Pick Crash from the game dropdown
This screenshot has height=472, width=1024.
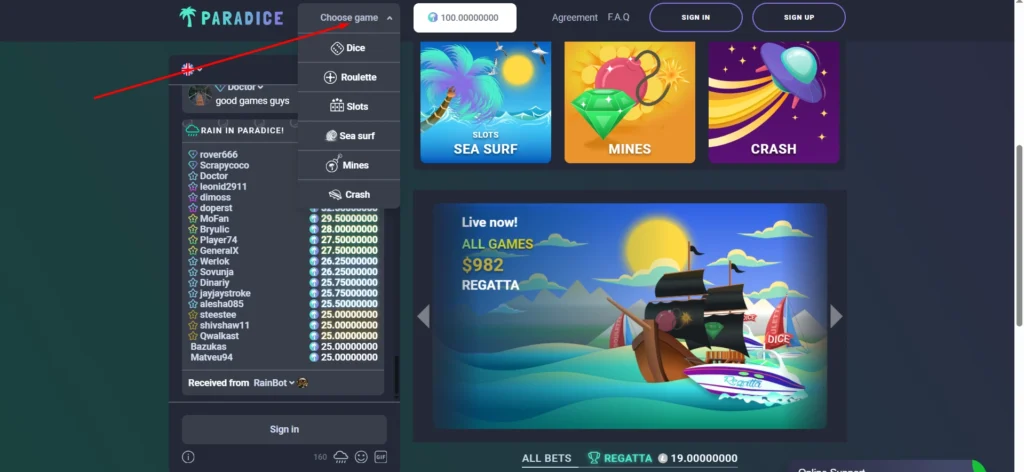coord(349,194)
